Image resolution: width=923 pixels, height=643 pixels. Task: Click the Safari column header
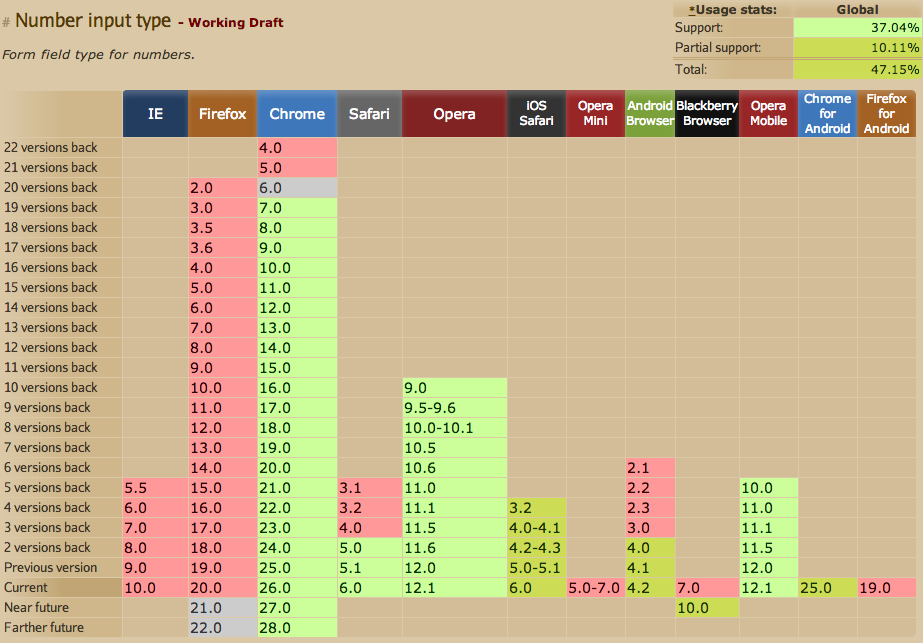click(370, 114)
